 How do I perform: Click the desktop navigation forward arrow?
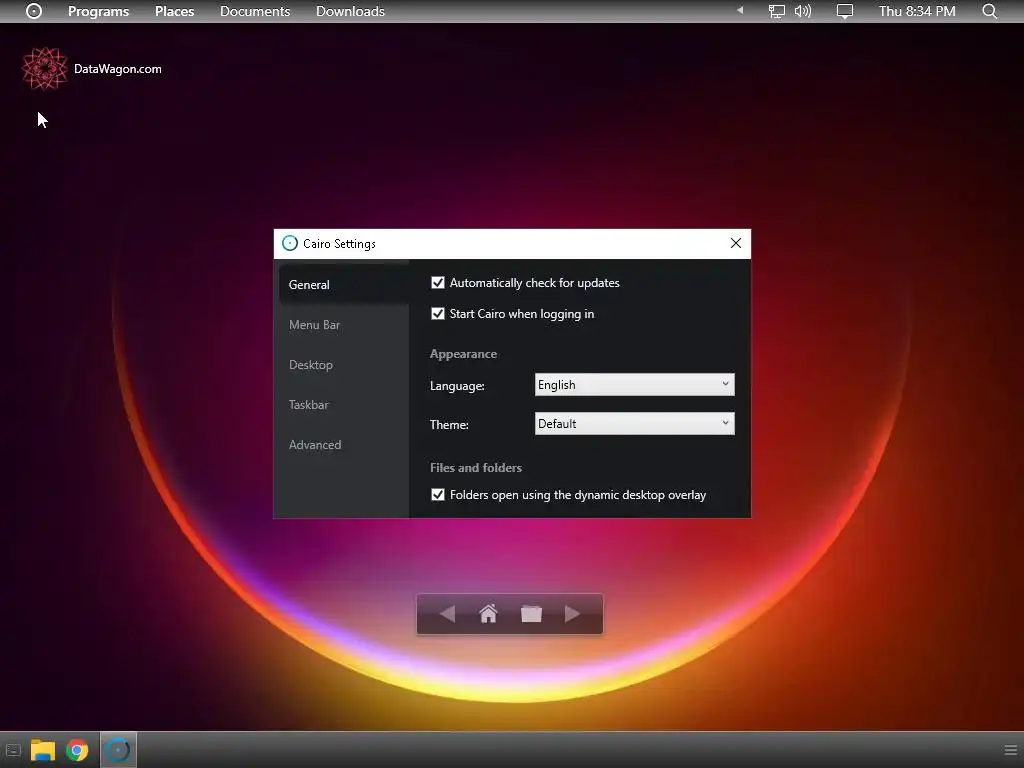tap(572, 614)
